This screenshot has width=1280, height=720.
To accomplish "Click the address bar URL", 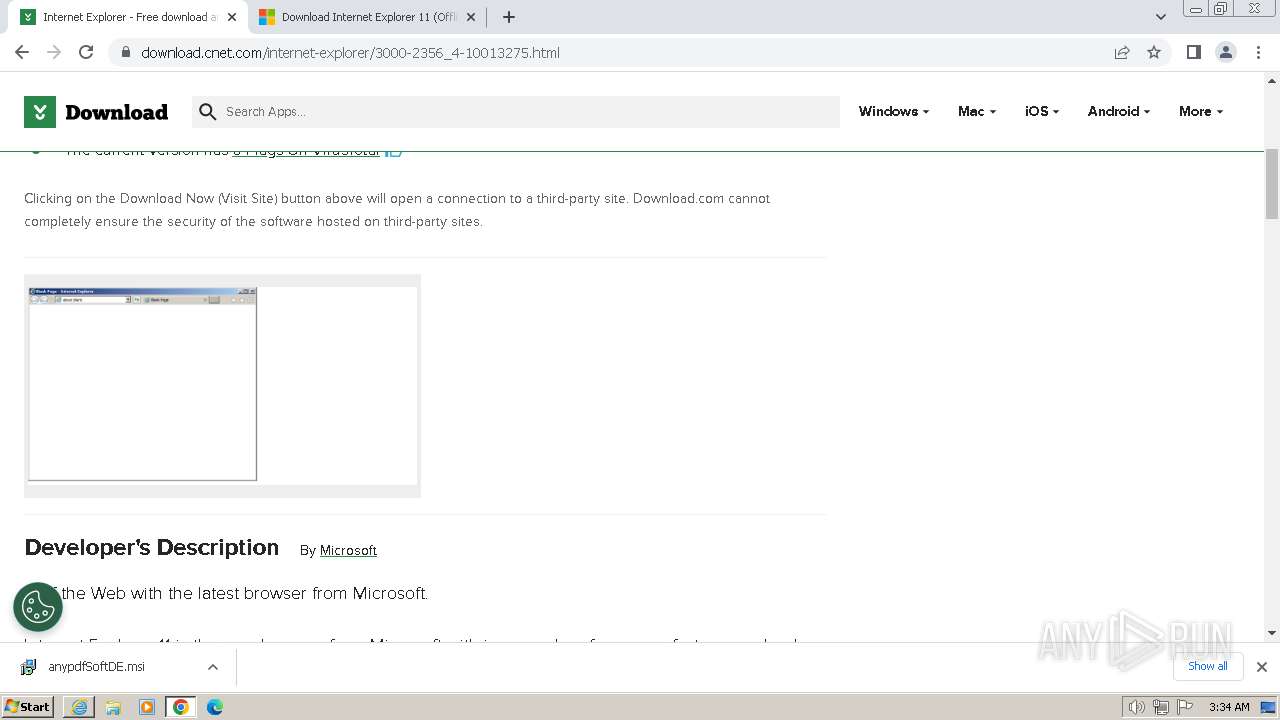I will [x=350, y=53].
